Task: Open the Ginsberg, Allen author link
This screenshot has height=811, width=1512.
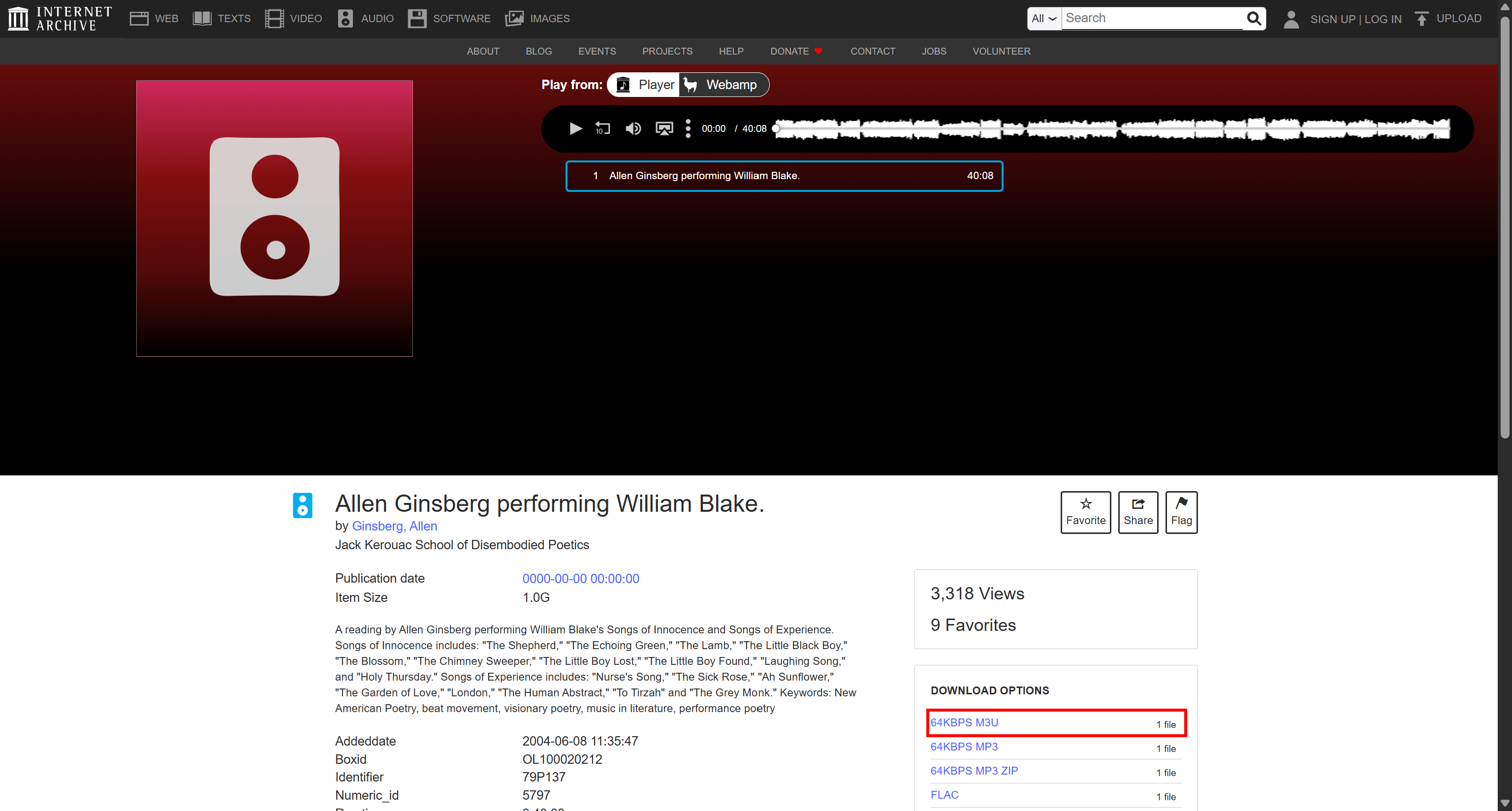Action: [394, 526]
